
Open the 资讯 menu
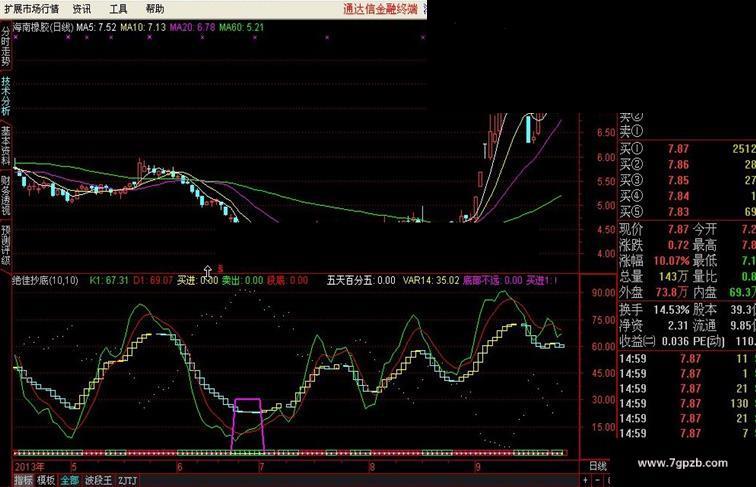pyautogui.click(x=81, y=9)
